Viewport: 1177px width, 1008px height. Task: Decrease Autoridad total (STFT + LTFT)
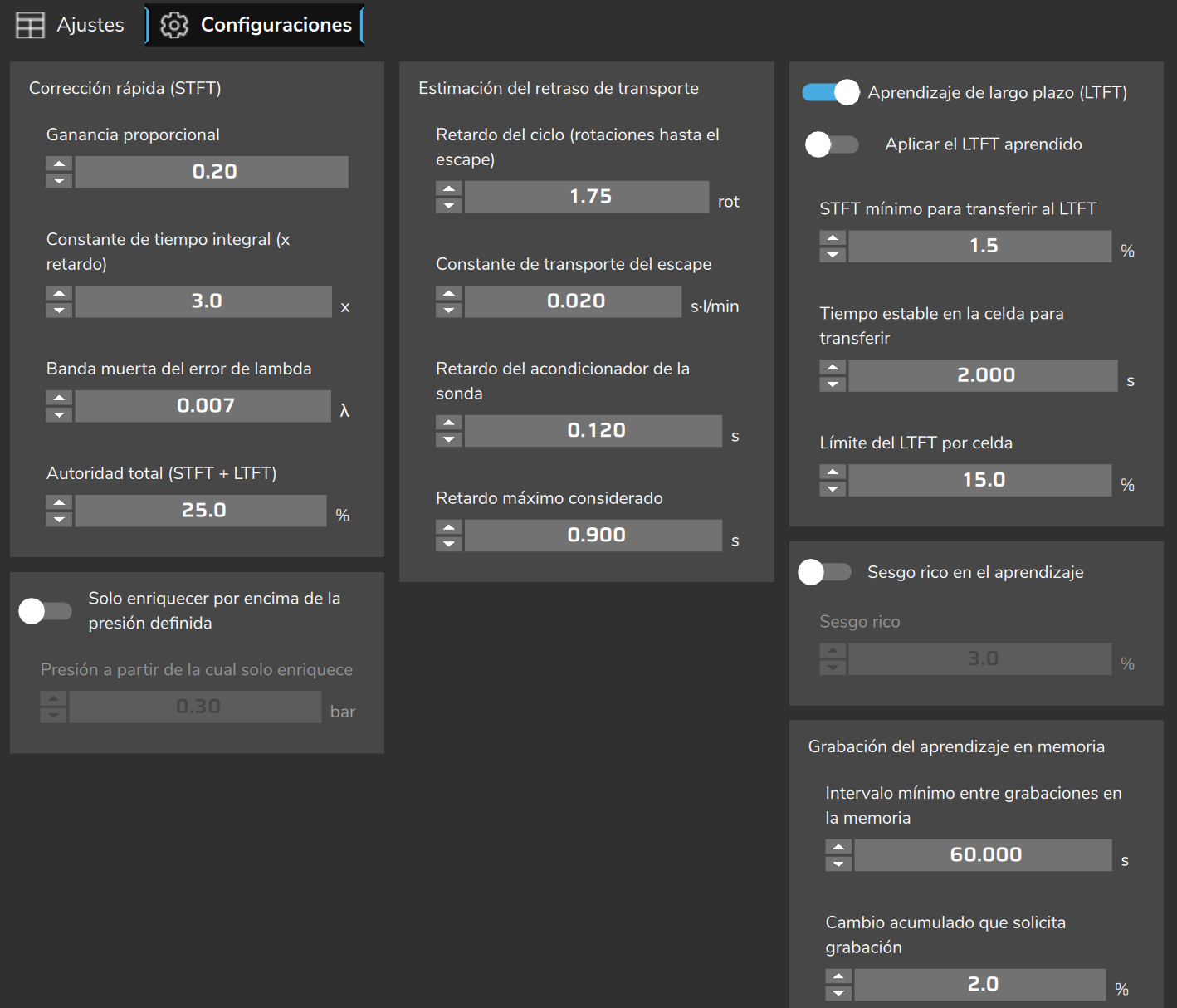click(x=59, y=519)
